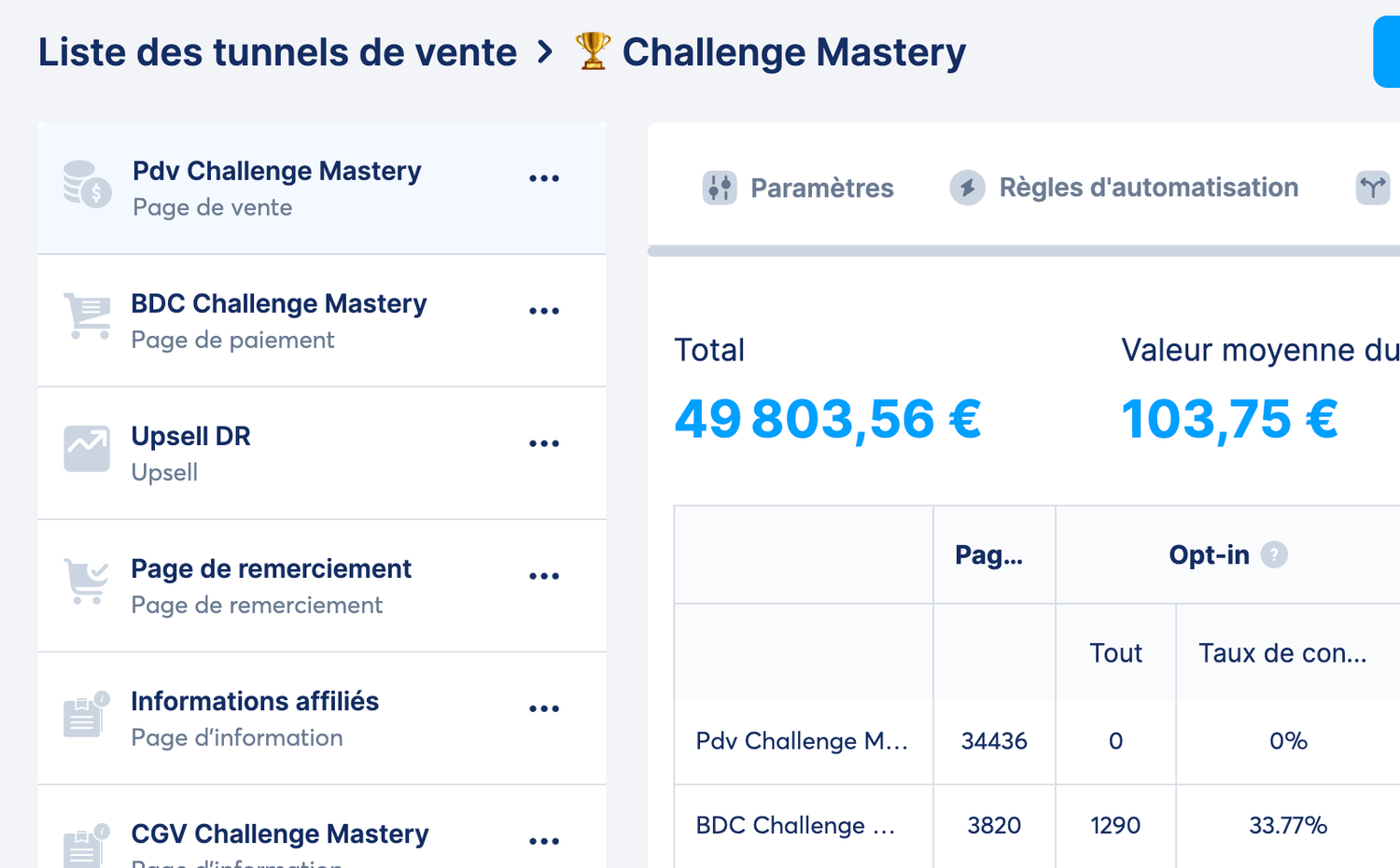Switch to the Paramètres tab
Image resolution: width=1400 pixels, height=868 pixels.
[x=821, y=188]
